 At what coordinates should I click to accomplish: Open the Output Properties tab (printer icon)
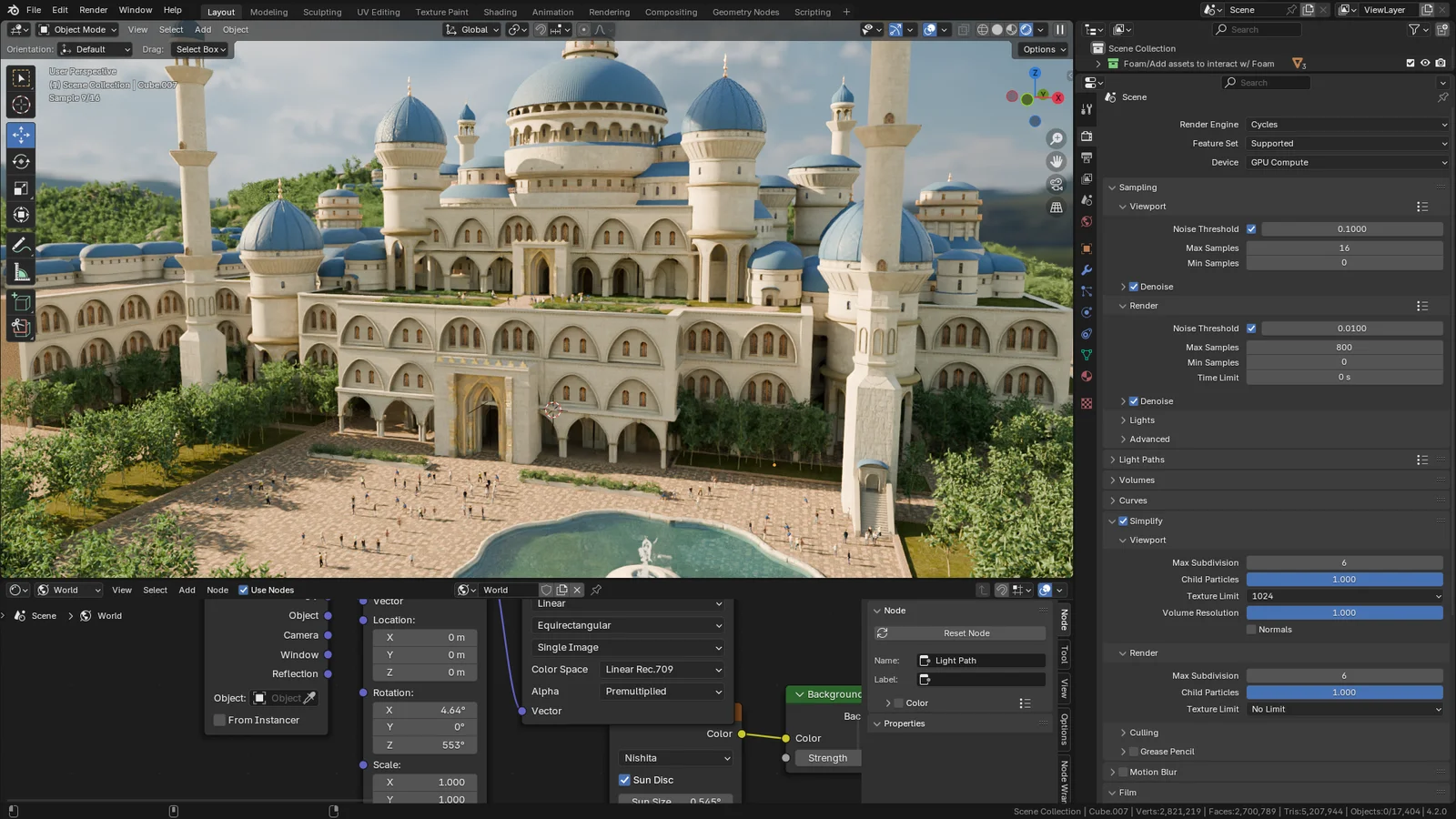[1086, 157]
